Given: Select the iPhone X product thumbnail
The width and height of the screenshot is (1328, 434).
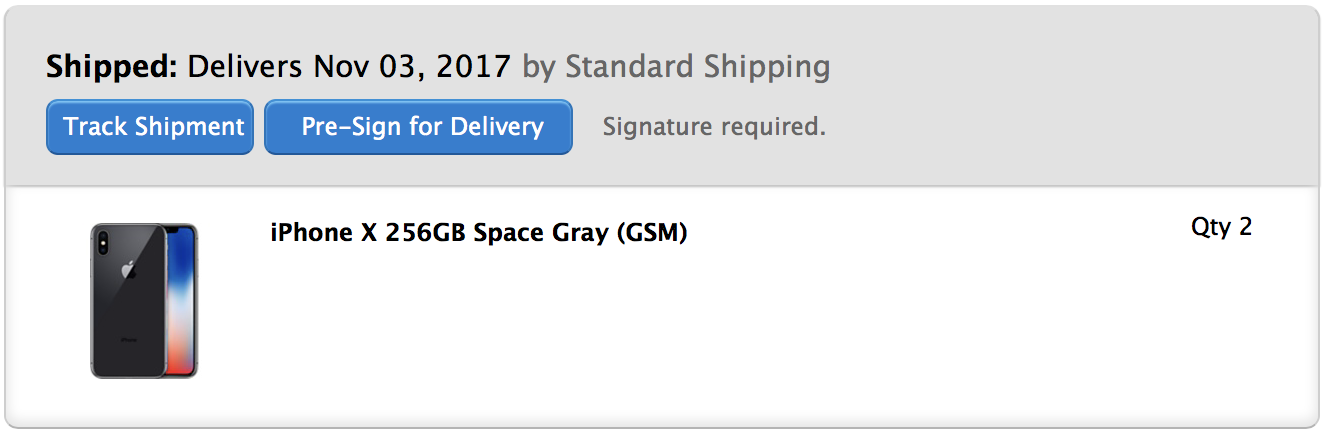Looking at the screenshot, I should pos(144,300).
